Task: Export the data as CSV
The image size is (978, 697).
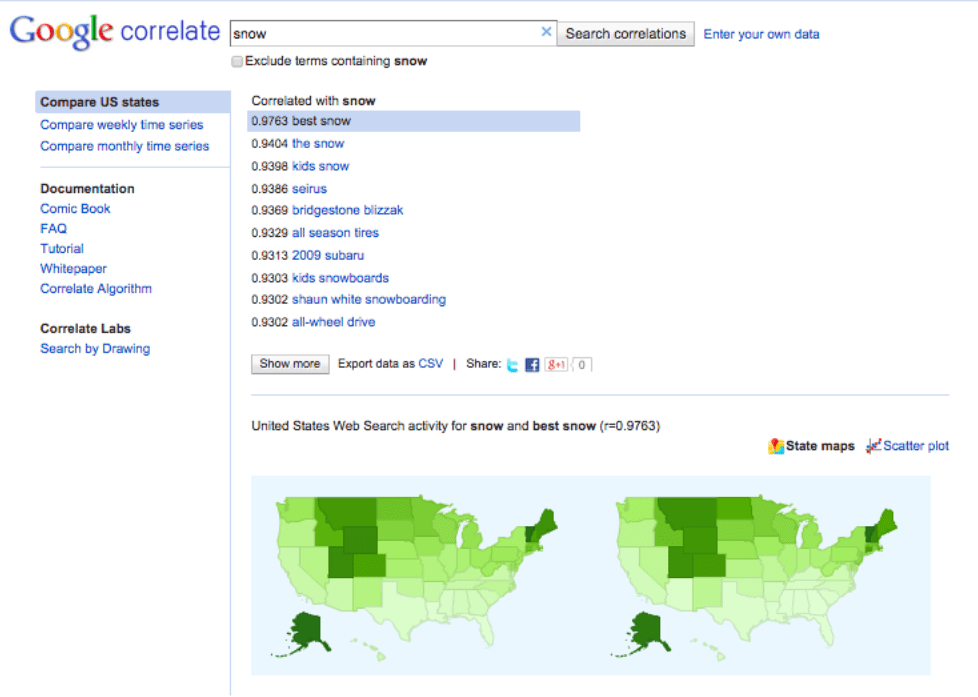Action: (430, 364)
